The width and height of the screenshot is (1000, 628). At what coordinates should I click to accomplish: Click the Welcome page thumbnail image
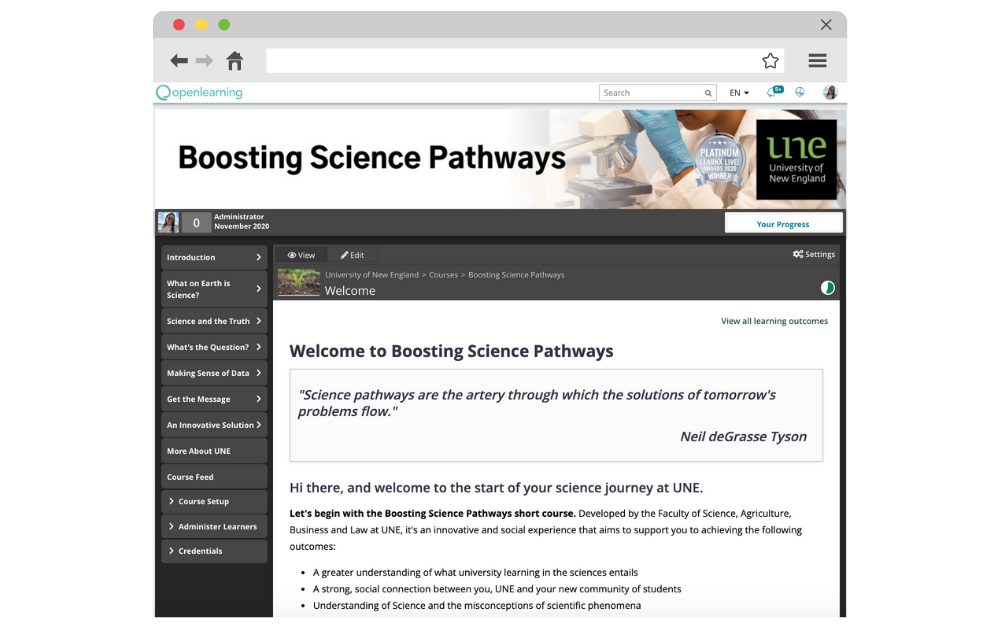298,281
